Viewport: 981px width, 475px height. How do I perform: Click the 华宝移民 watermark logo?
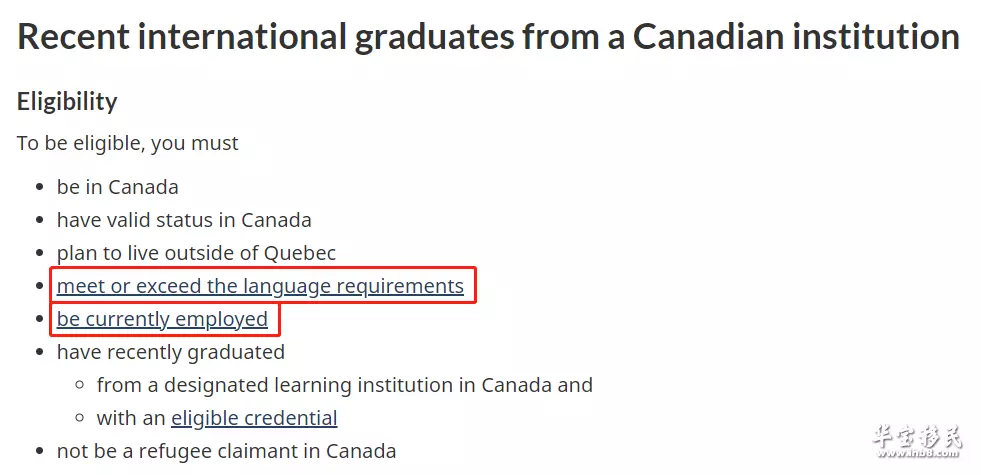(917, 437)
